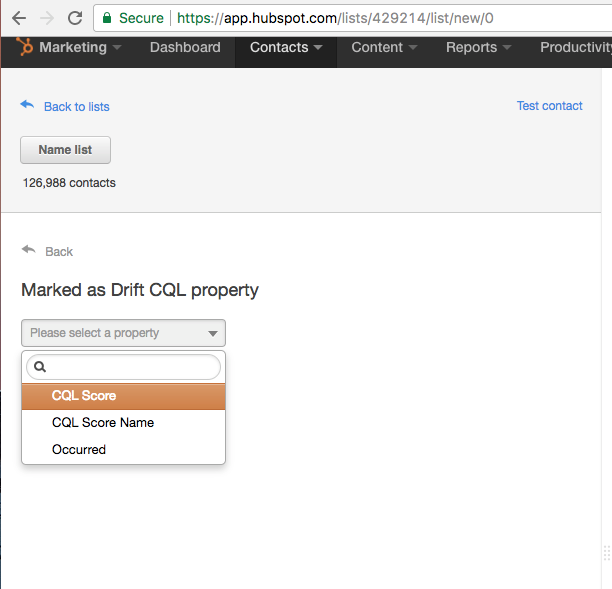
Task: Expand the Content navigation menu
Action: [384, 47]
